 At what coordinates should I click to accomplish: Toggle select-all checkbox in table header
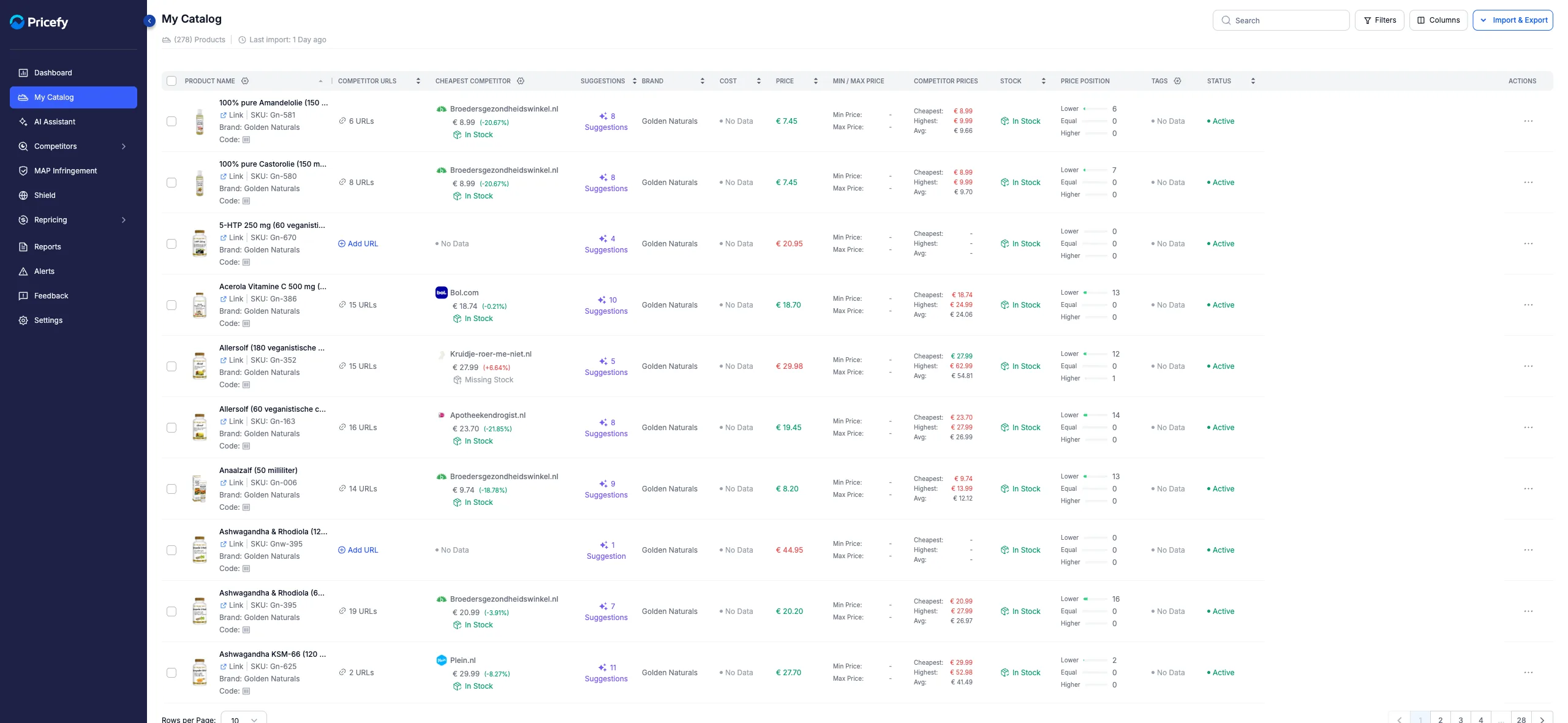coord(171,81)
